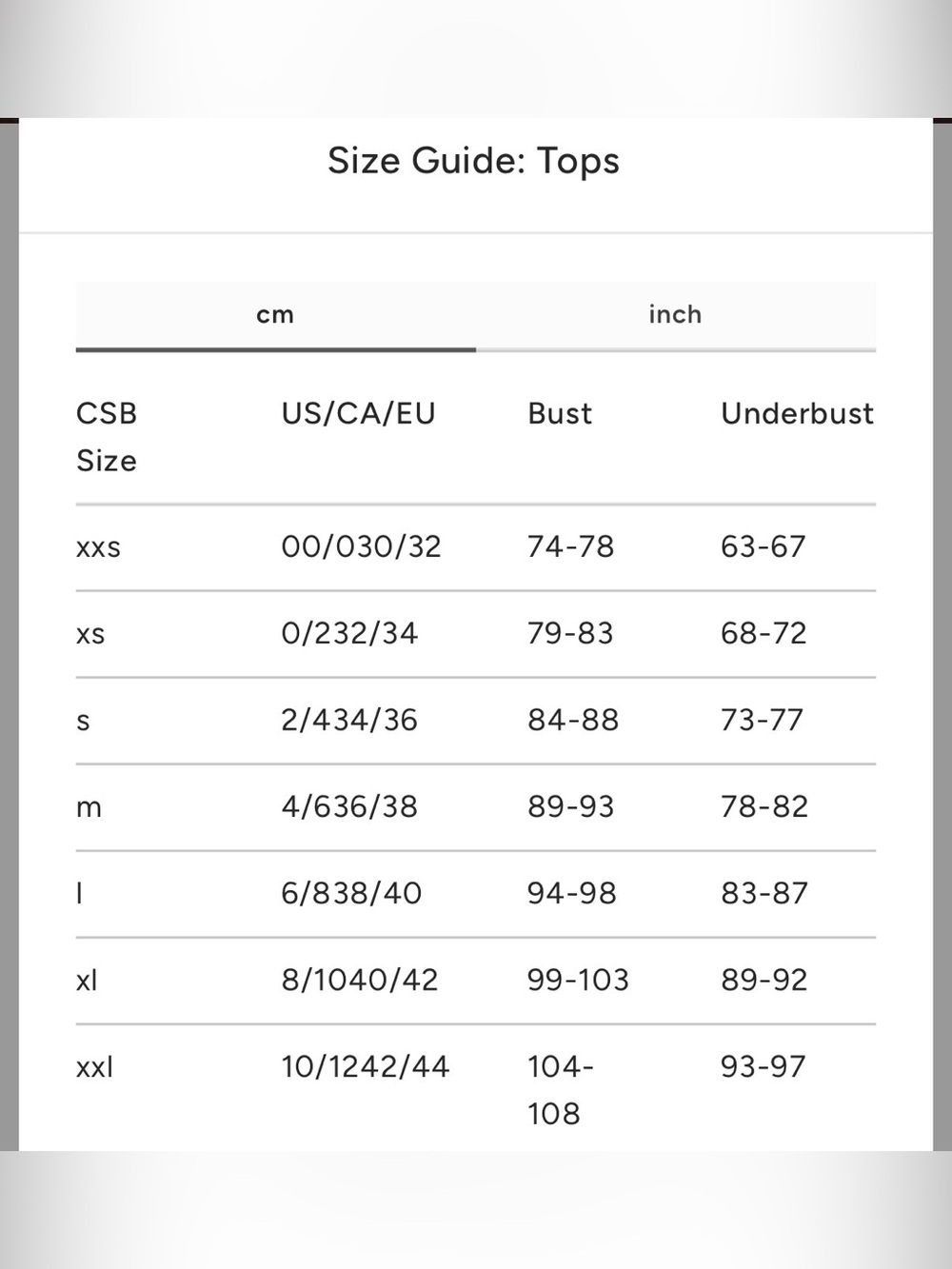Click the 10/1242/44 size conversion
Image resolution: width=952 pixels, height=1269 pixels.
(x=365, y=1066)
